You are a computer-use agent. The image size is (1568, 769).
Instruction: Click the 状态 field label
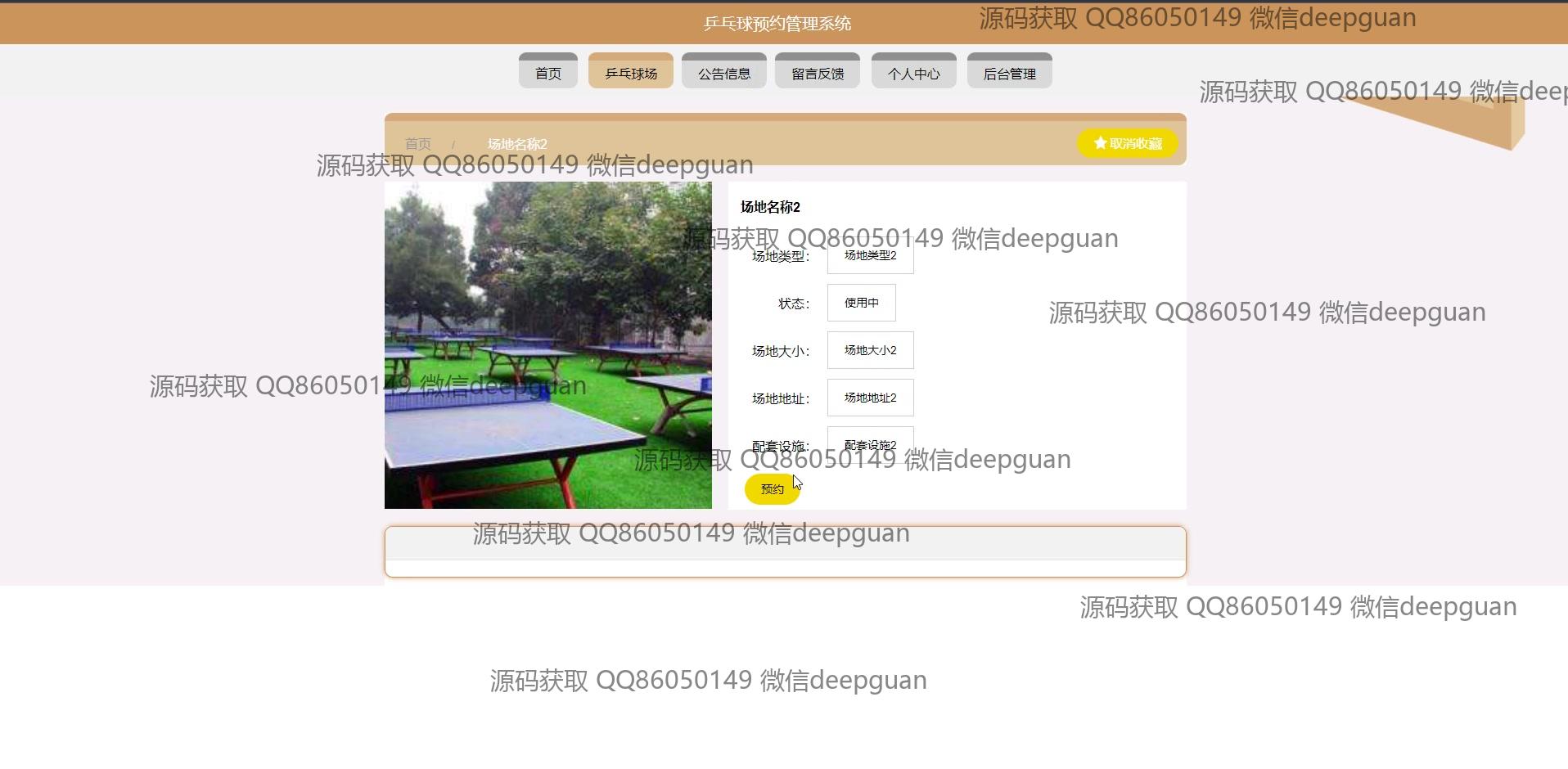793,304
